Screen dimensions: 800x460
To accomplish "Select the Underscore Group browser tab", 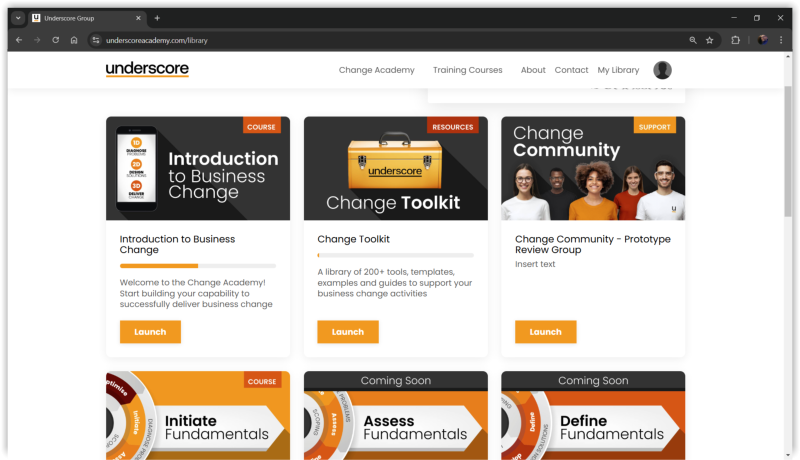I will (x=87, y=18).
